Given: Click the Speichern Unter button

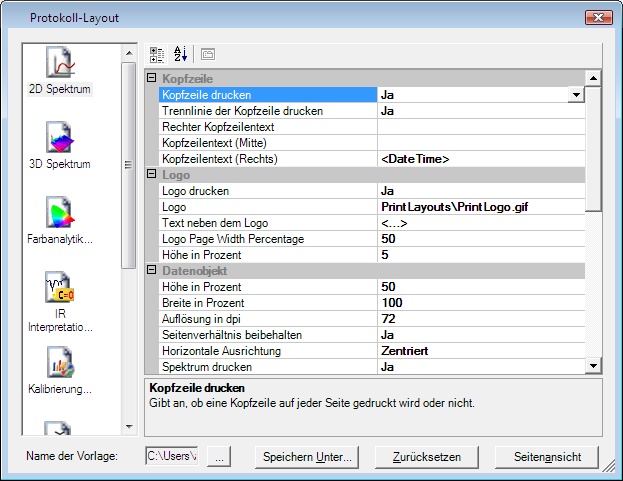Looking at the screenshot, I should [x=307, y=457].
